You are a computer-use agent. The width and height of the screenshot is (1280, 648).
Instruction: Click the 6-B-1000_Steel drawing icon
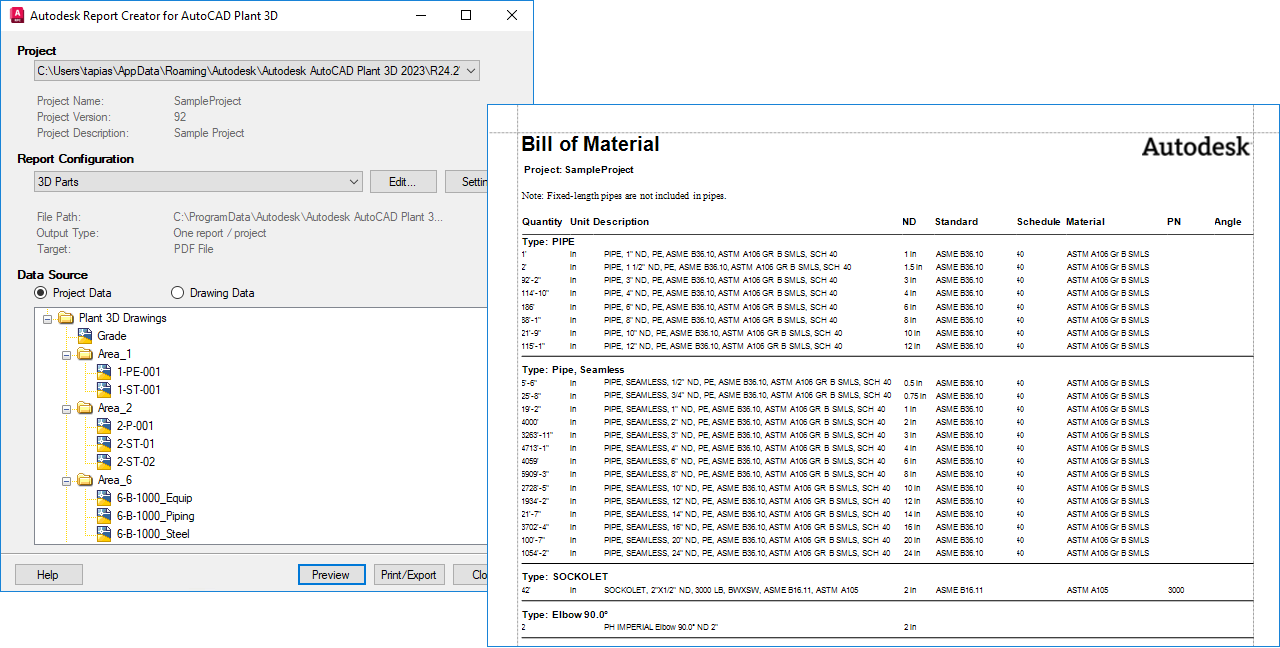(x=105, y=534)
